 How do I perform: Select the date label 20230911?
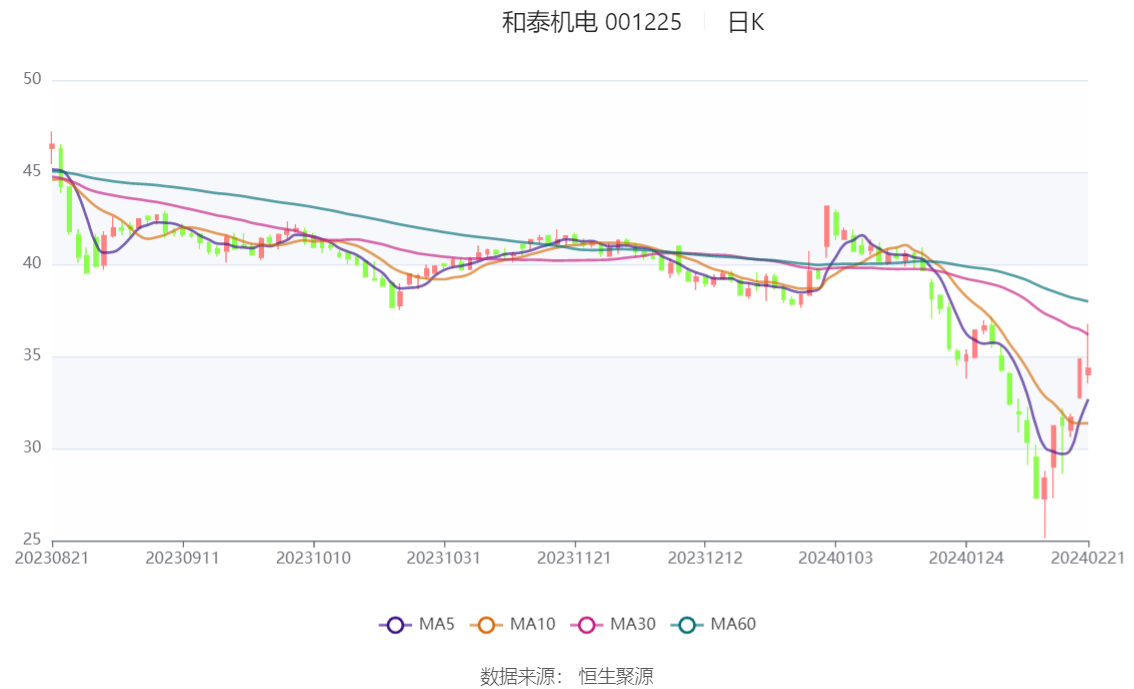click(x=182, y=558)
